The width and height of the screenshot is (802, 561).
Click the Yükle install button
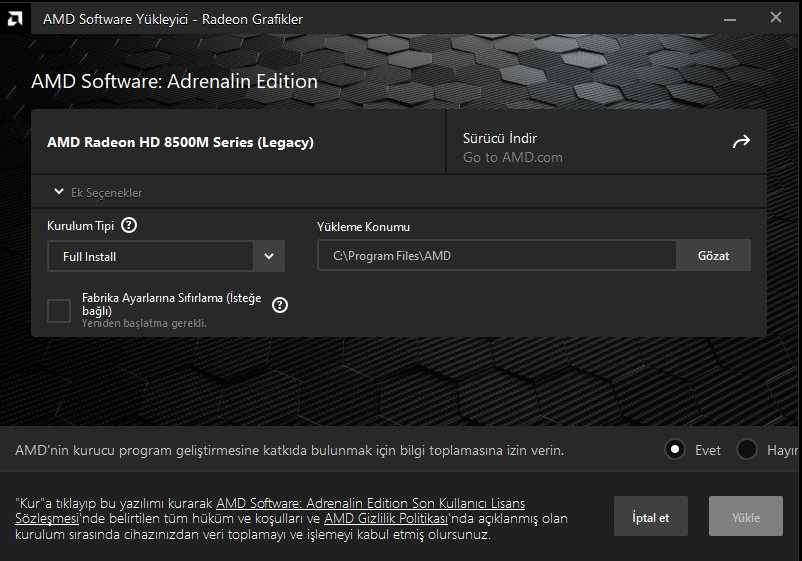click(x=746, y=517)
